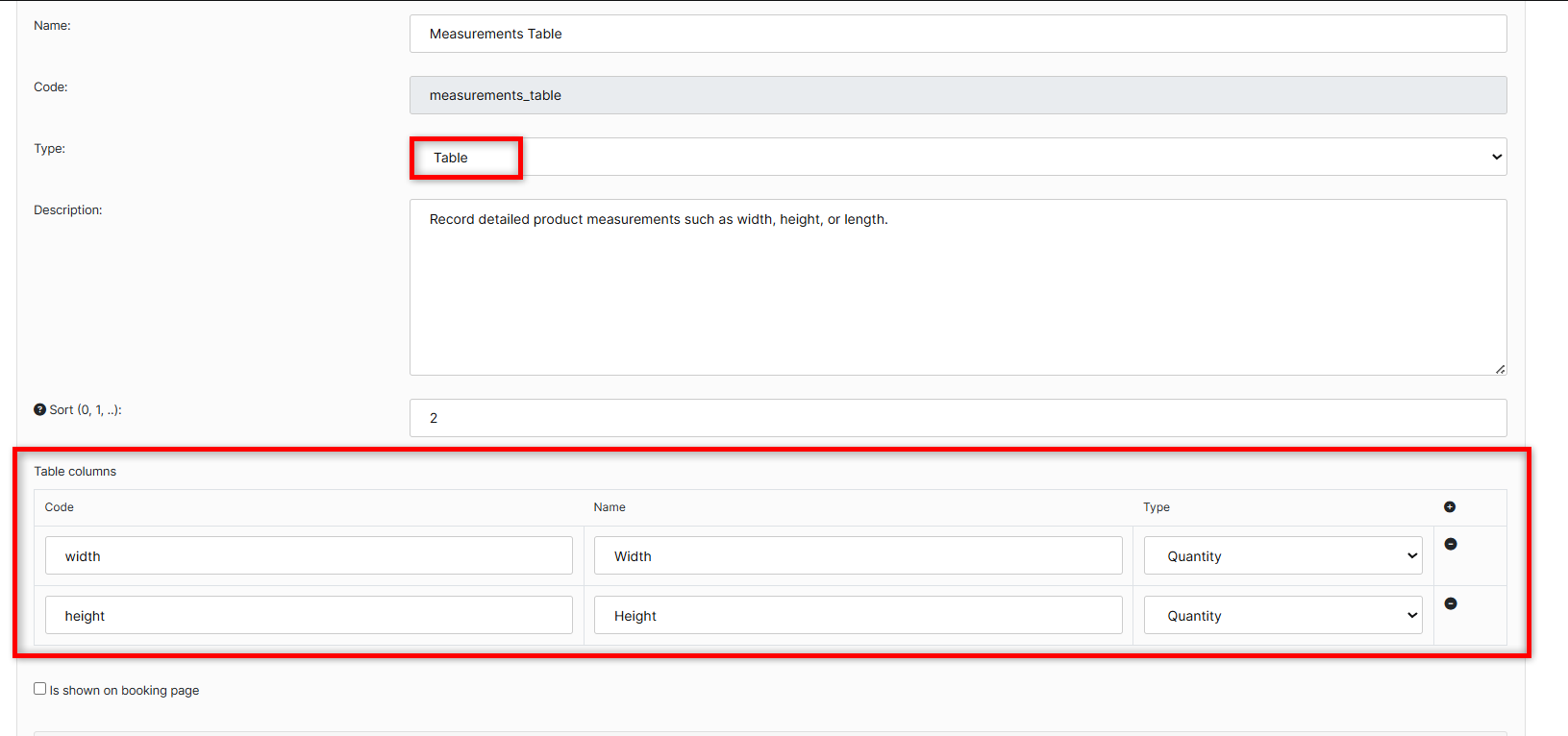Remove the height row using minus icon
This screenshot has width=1568, height=736.
(x=1451, y=603)
